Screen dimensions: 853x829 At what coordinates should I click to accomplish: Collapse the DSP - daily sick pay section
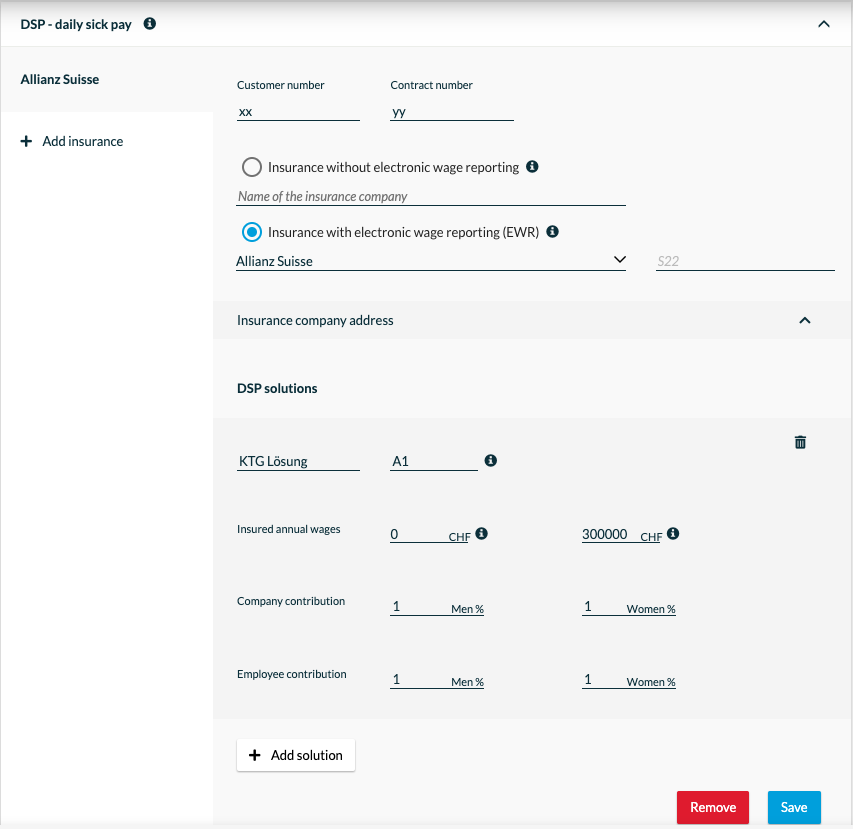[x=824, y=24]
